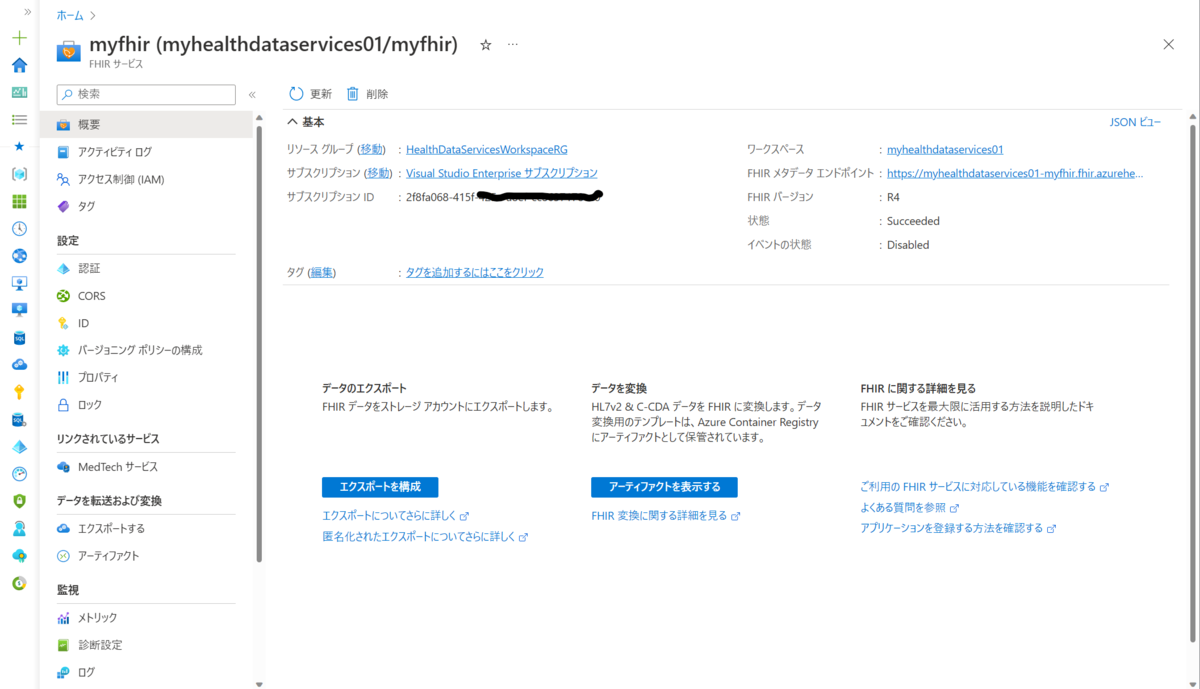
Task: Open myhealthdataservices01 workspace link
Action: point(945,149)
